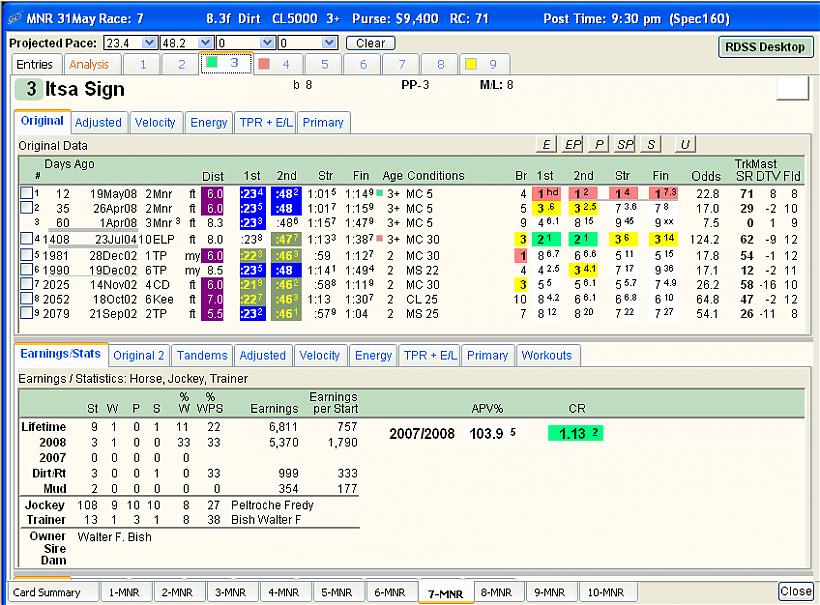Open the 23.4 projected pace dropdown

point(150,43)
